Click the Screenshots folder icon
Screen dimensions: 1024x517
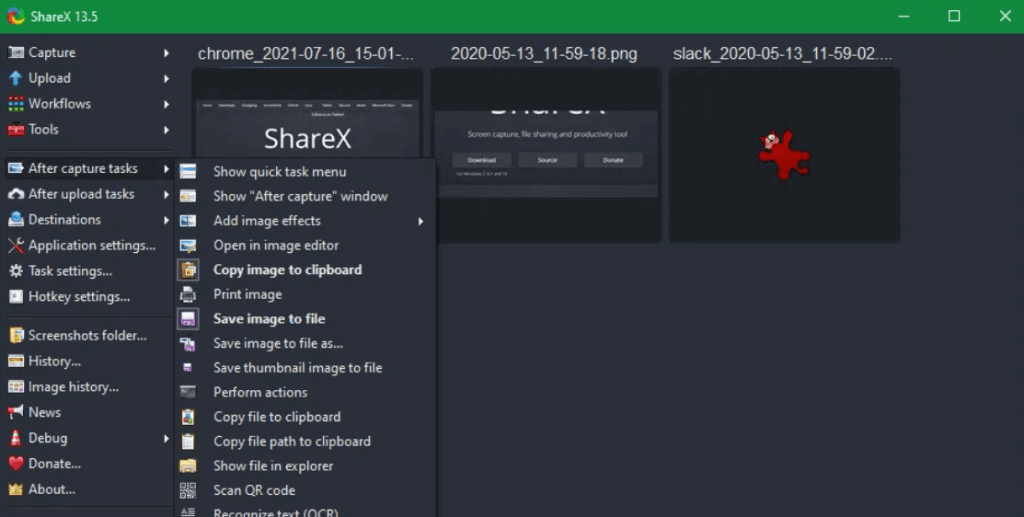click(16, 336)
